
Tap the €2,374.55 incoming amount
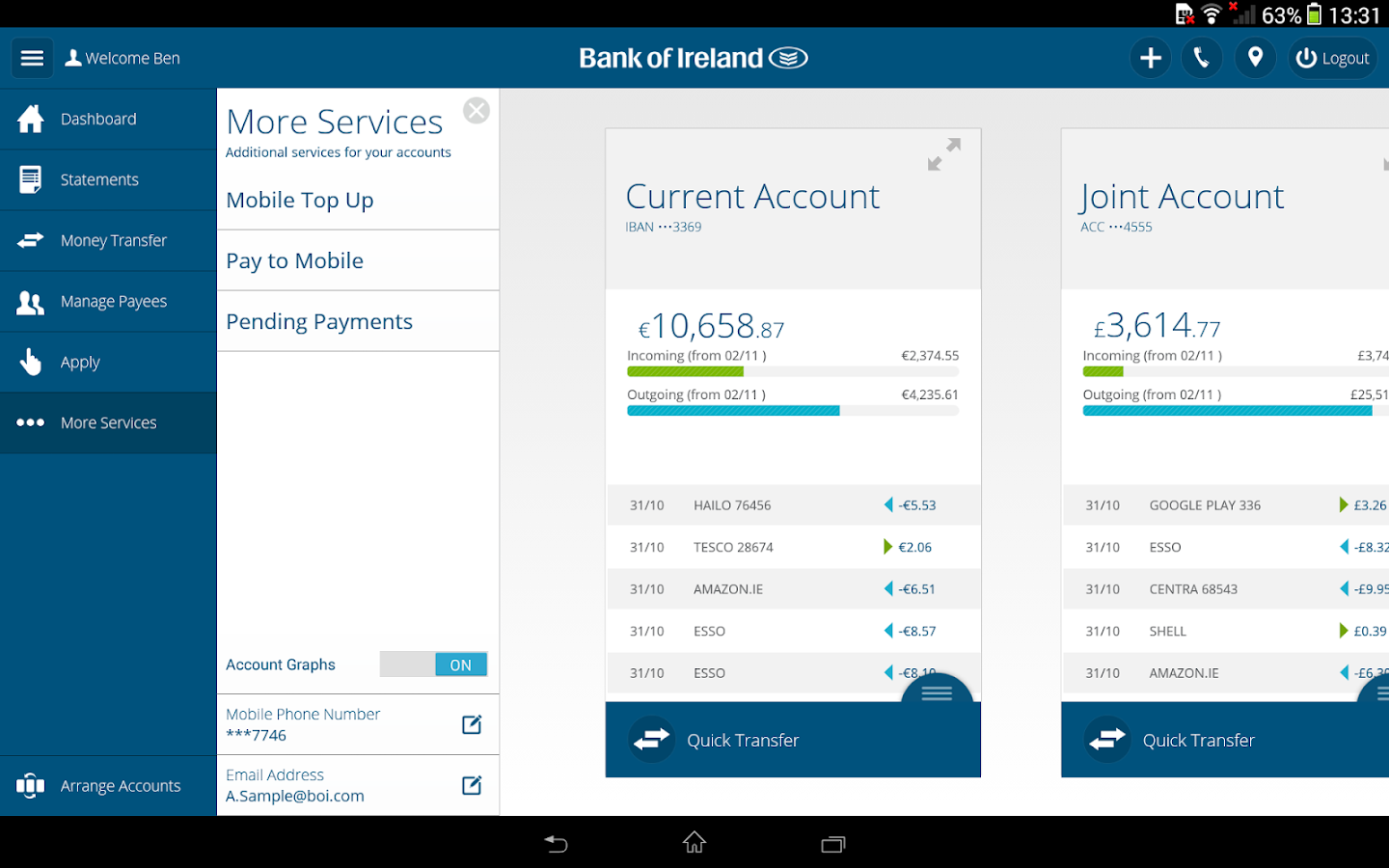(930, 355)
